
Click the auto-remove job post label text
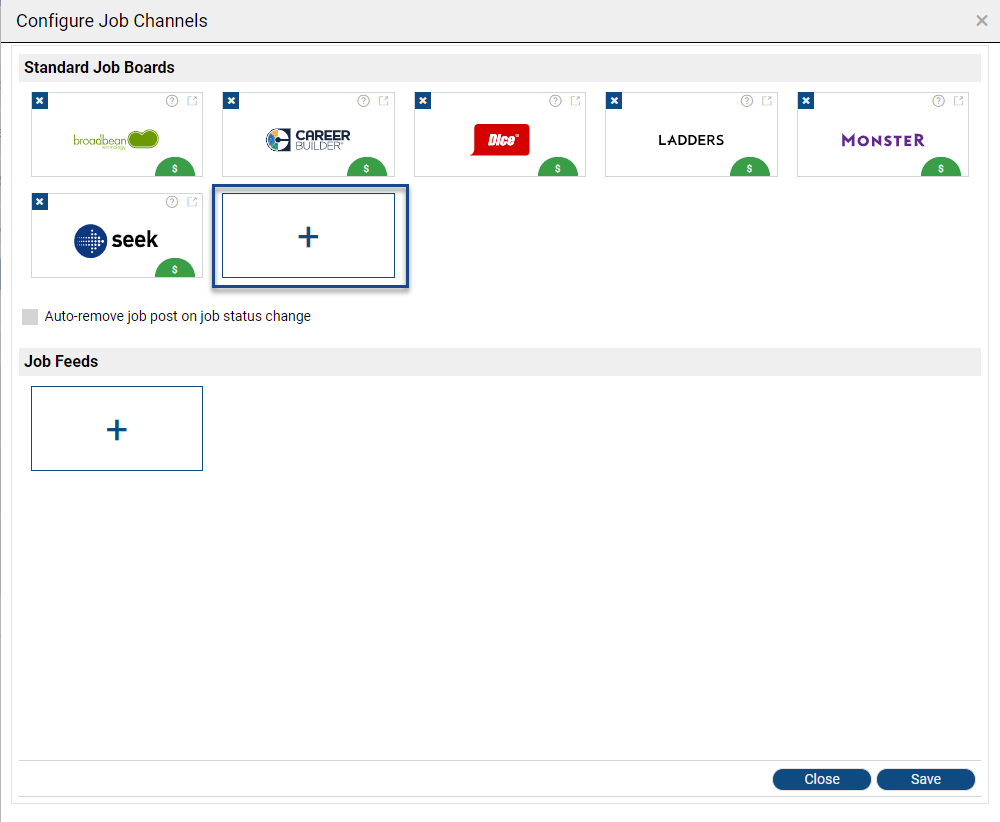tap(178, 316)
